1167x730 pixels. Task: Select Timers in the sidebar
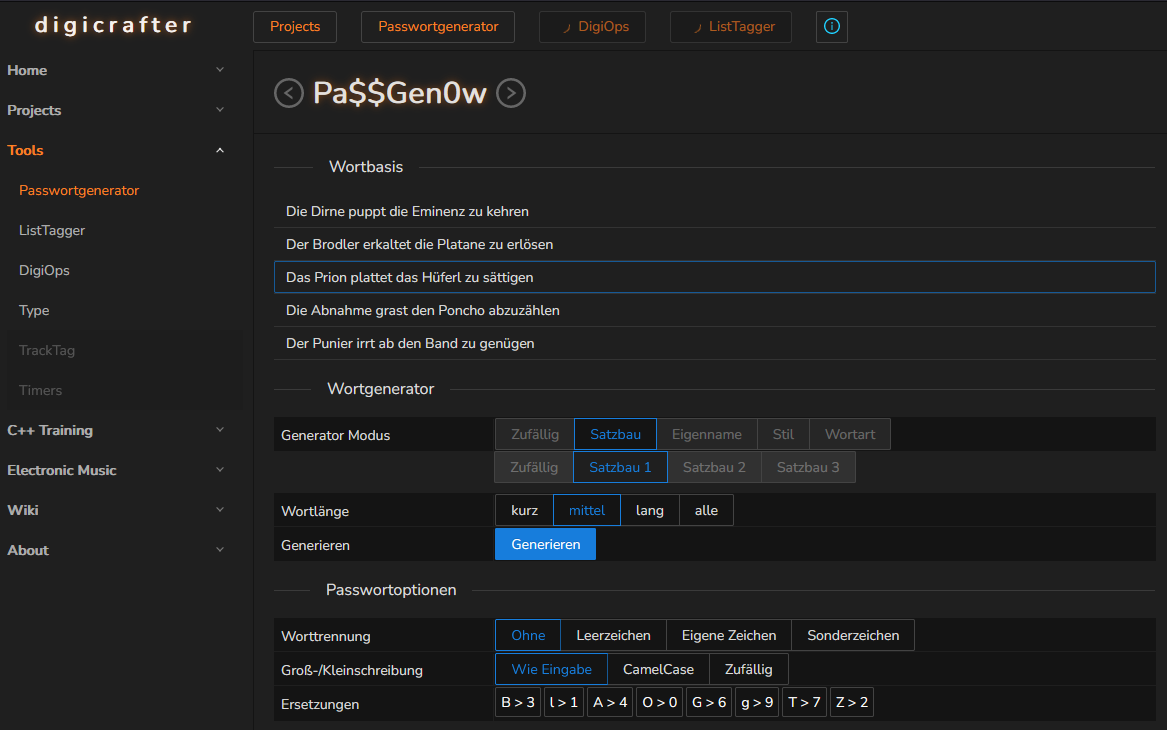coord(40,391)
